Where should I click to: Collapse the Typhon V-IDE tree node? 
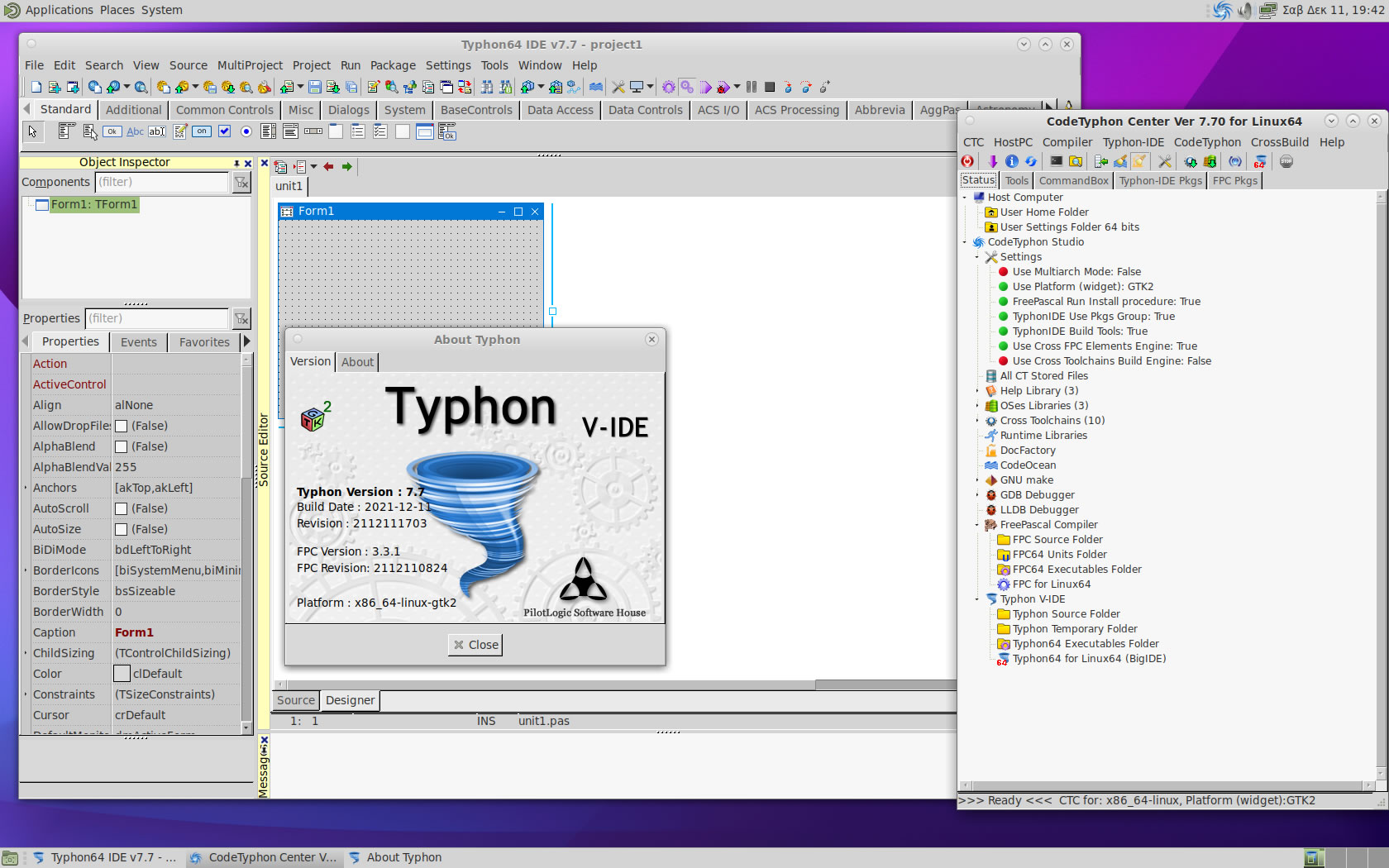(977, 599)
